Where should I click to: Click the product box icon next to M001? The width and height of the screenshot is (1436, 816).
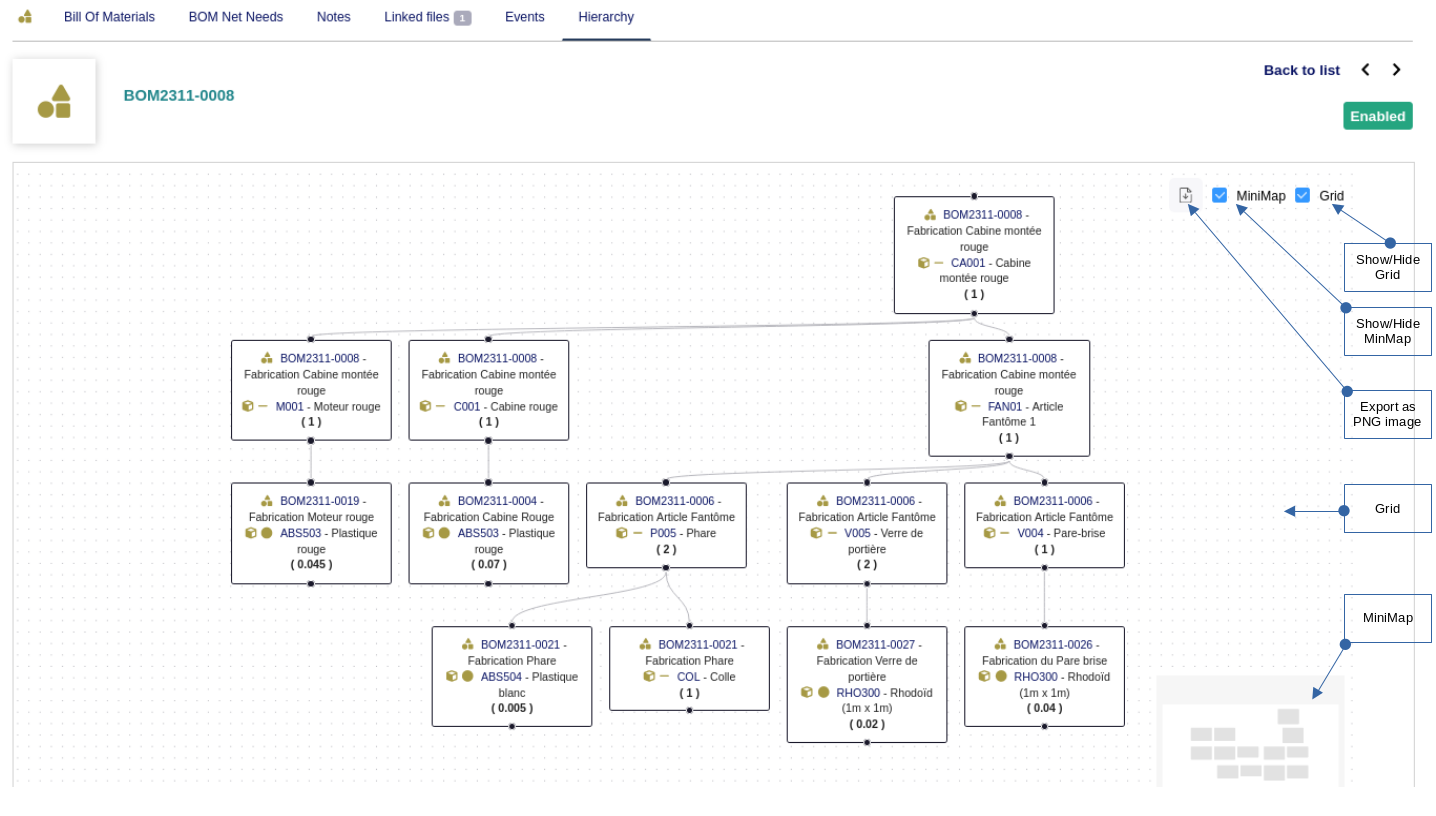pyautogui.click(x=248, y=406)
